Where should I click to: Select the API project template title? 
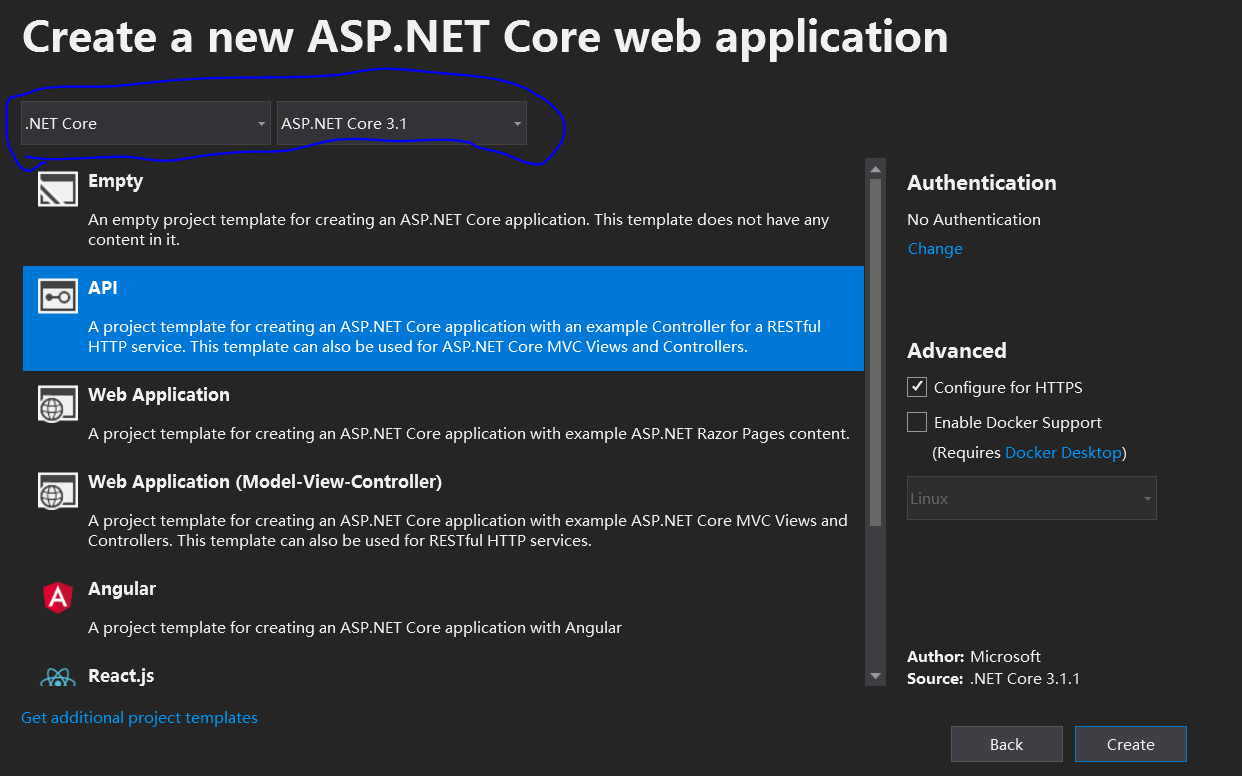pyautogui.click(x=103, y=288)
